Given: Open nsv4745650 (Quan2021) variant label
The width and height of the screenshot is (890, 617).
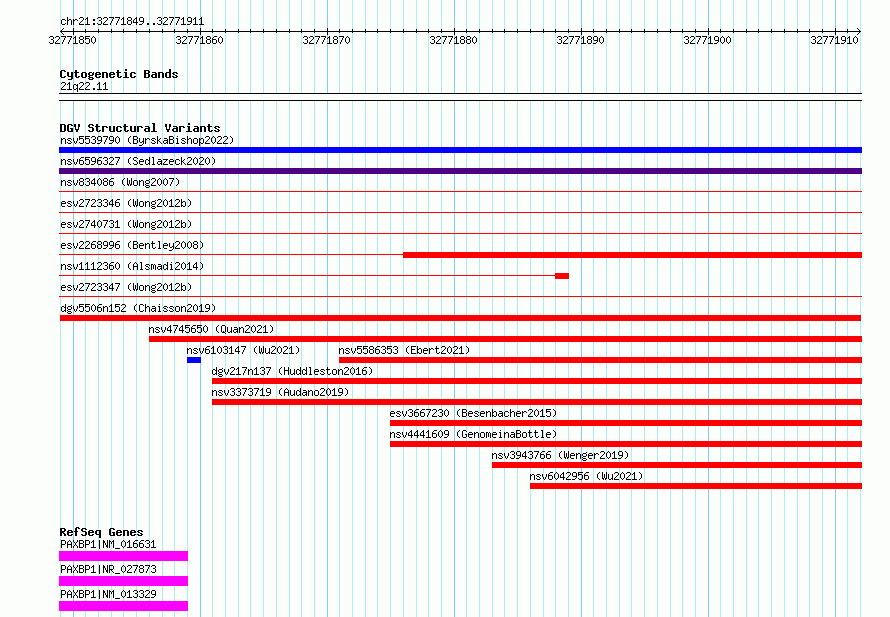Looking at the screenshot, I should click(211, 329).
